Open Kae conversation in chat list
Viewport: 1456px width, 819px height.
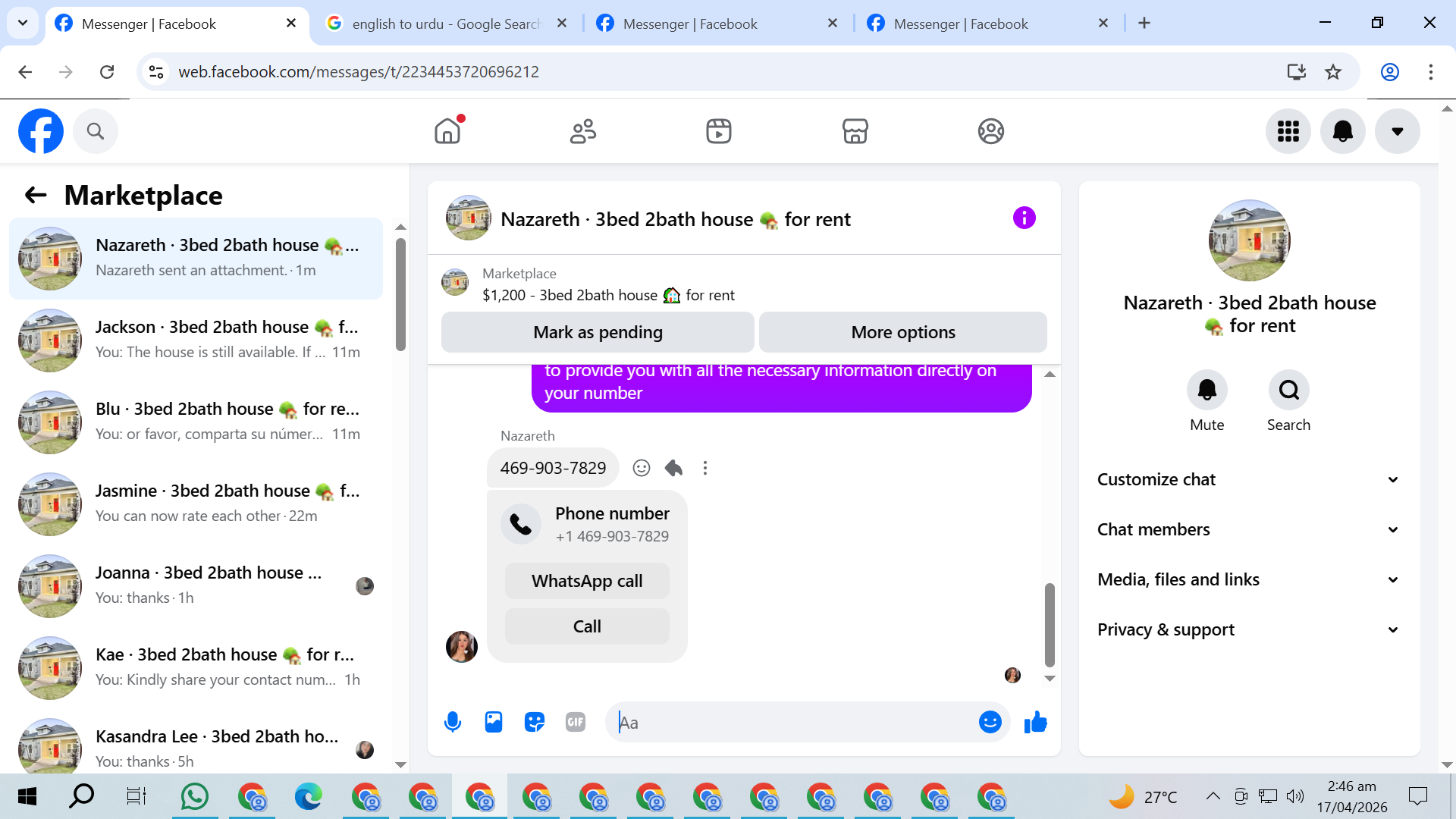pyautogui.click(x=196, y=667)
